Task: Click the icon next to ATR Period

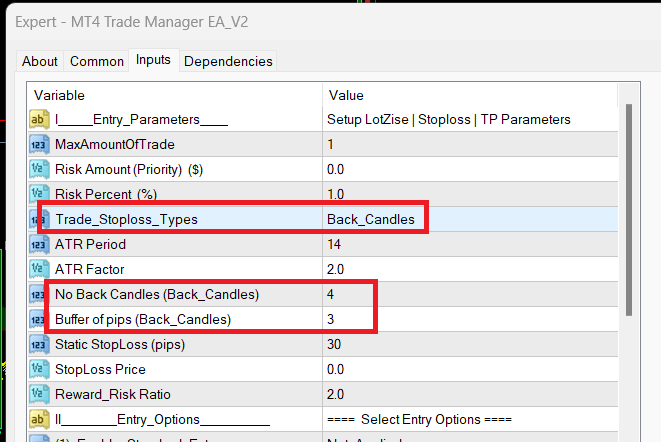Action: click(x=41, y=244)
